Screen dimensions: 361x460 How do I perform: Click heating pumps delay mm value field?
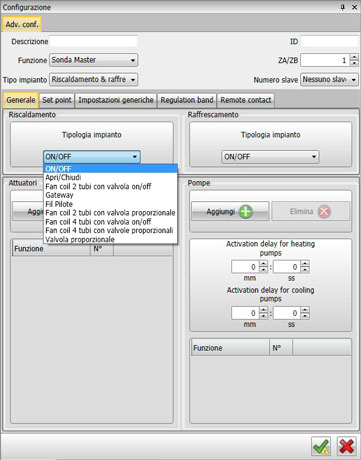[x=245, y=267]
